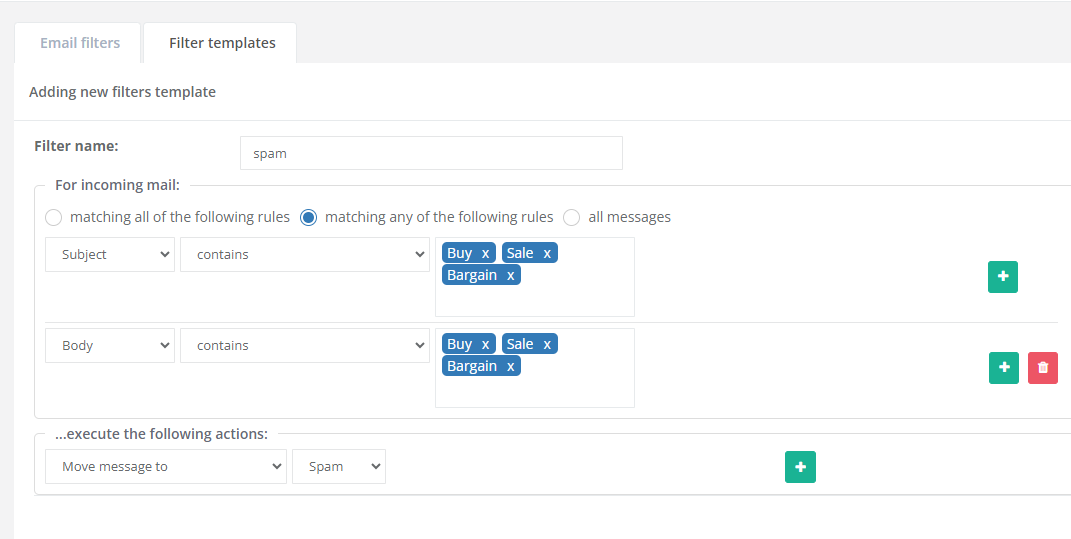The image size is (1071, 539).
Task: Open the Spam folder dropdown
Action: (338, 467)
